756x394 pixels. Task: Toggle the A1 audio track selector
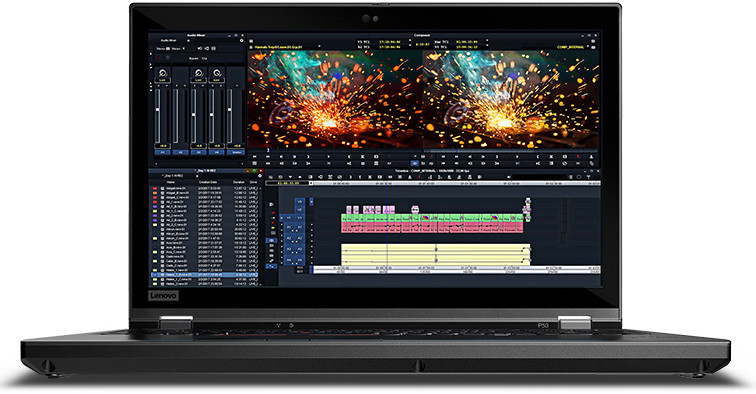(299, 227)
